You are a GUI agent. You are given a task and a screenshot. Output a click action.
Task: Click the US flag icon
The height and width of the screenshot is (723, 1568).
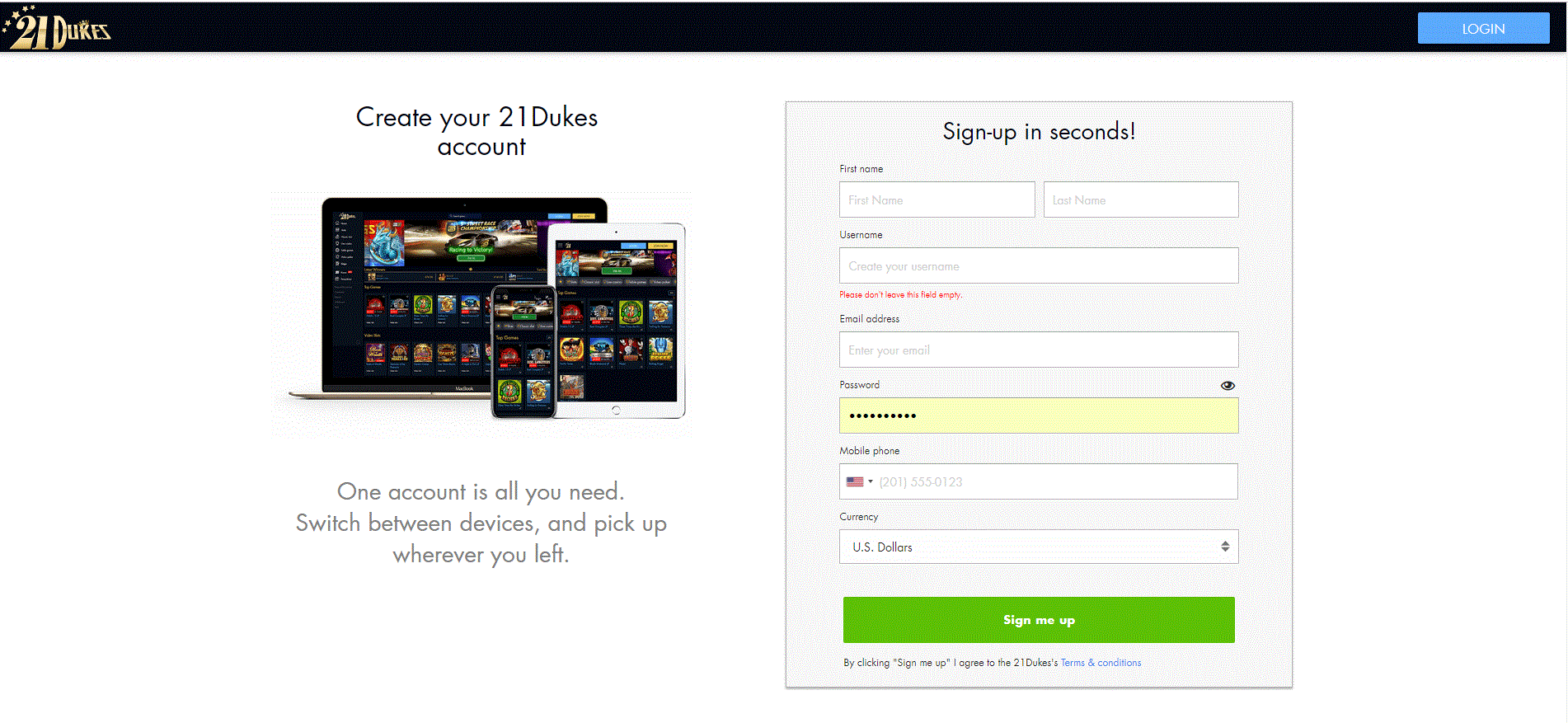855,481
